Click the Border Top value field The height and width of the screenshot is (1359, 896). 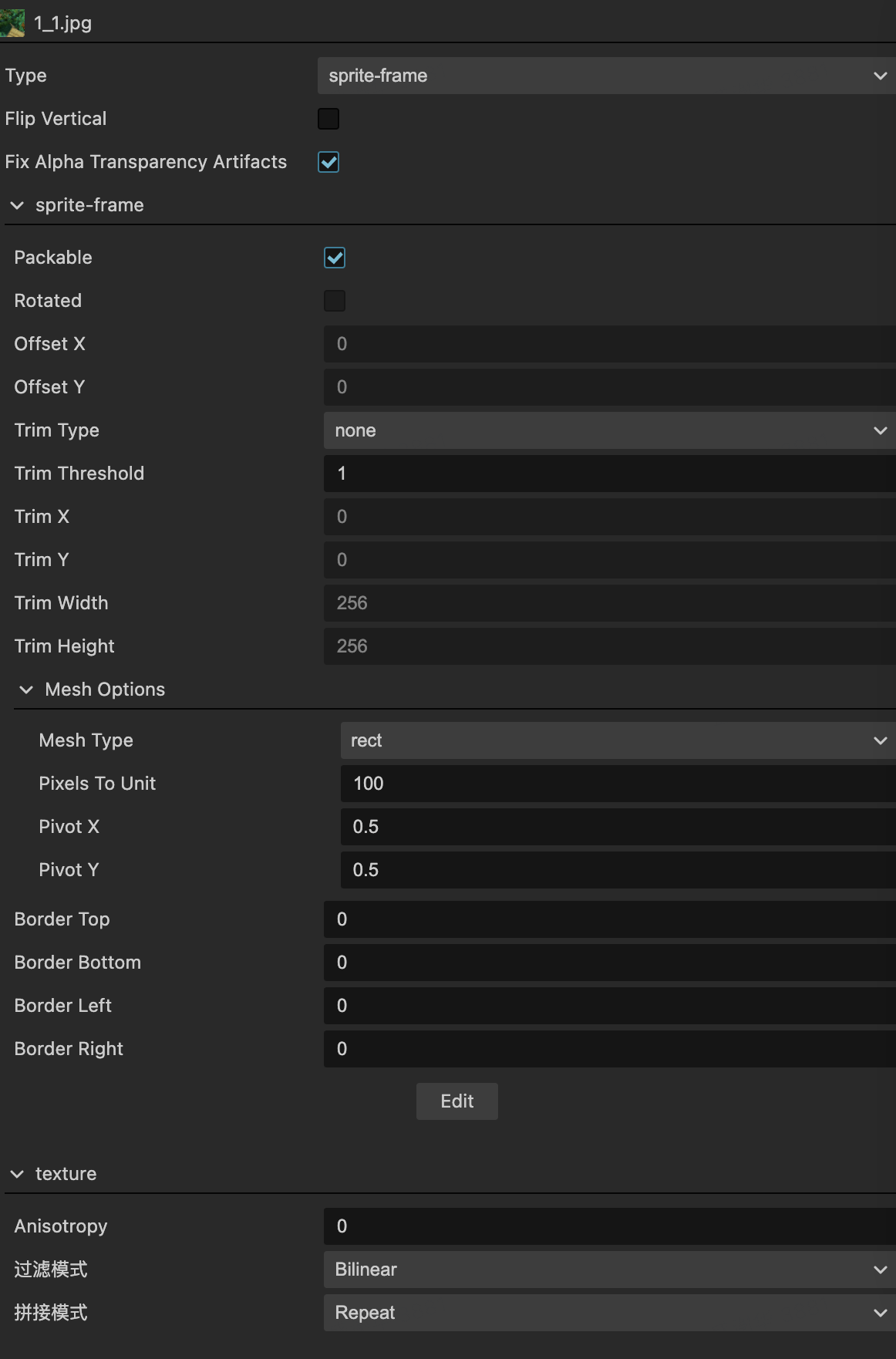[x=609, y=919]
